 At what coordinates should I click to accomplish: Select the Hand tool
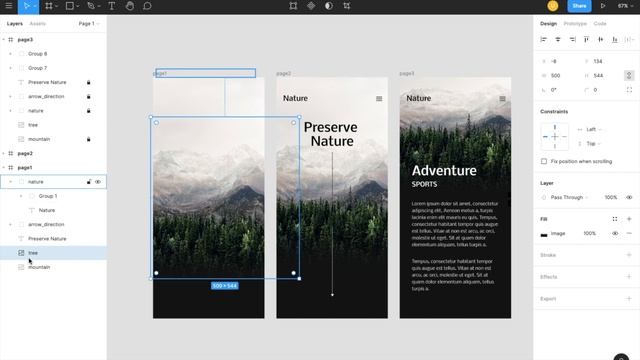click(130, 6)
